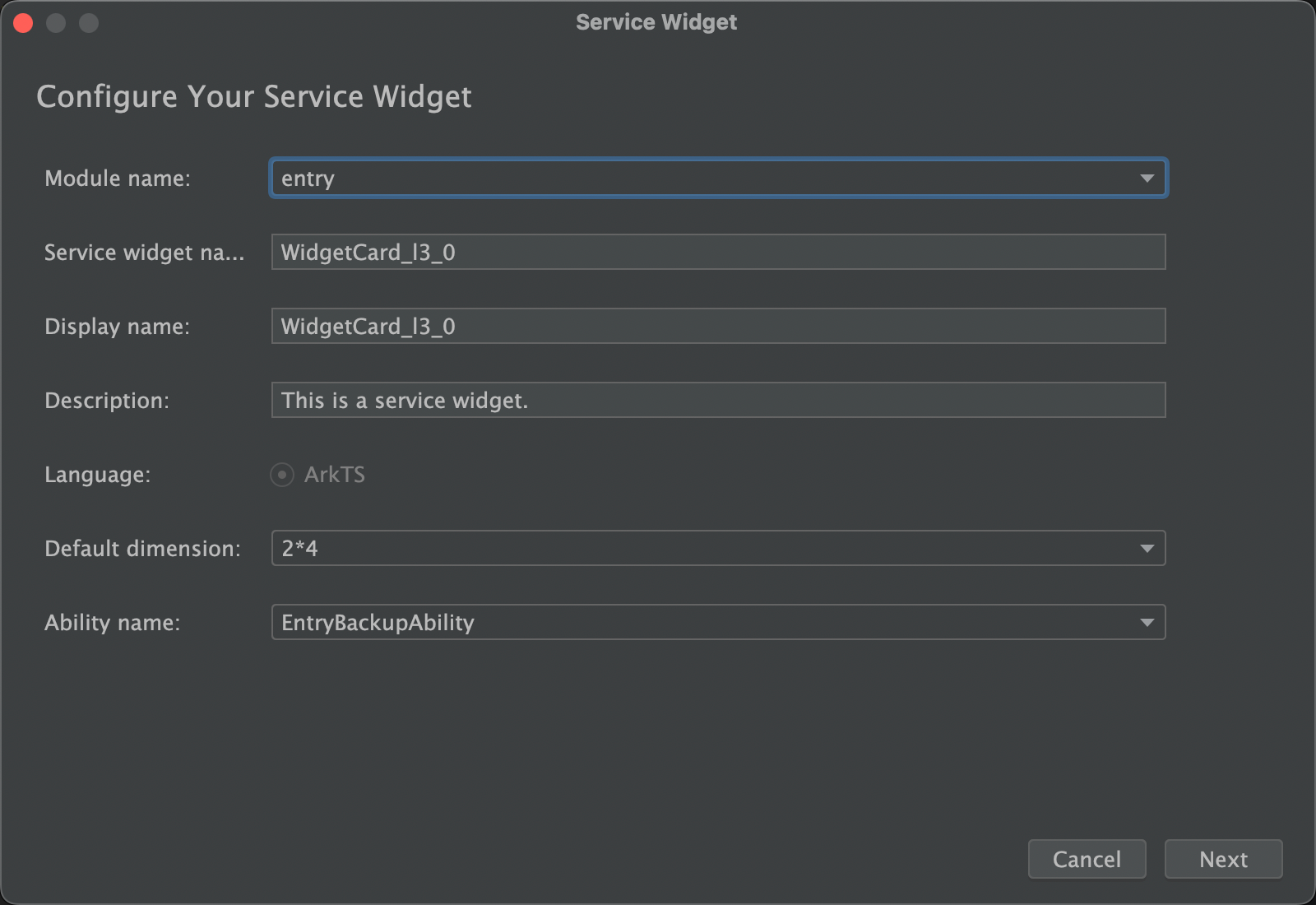
Task: Click the Service Widget title bar text
Action: point(656,22)
